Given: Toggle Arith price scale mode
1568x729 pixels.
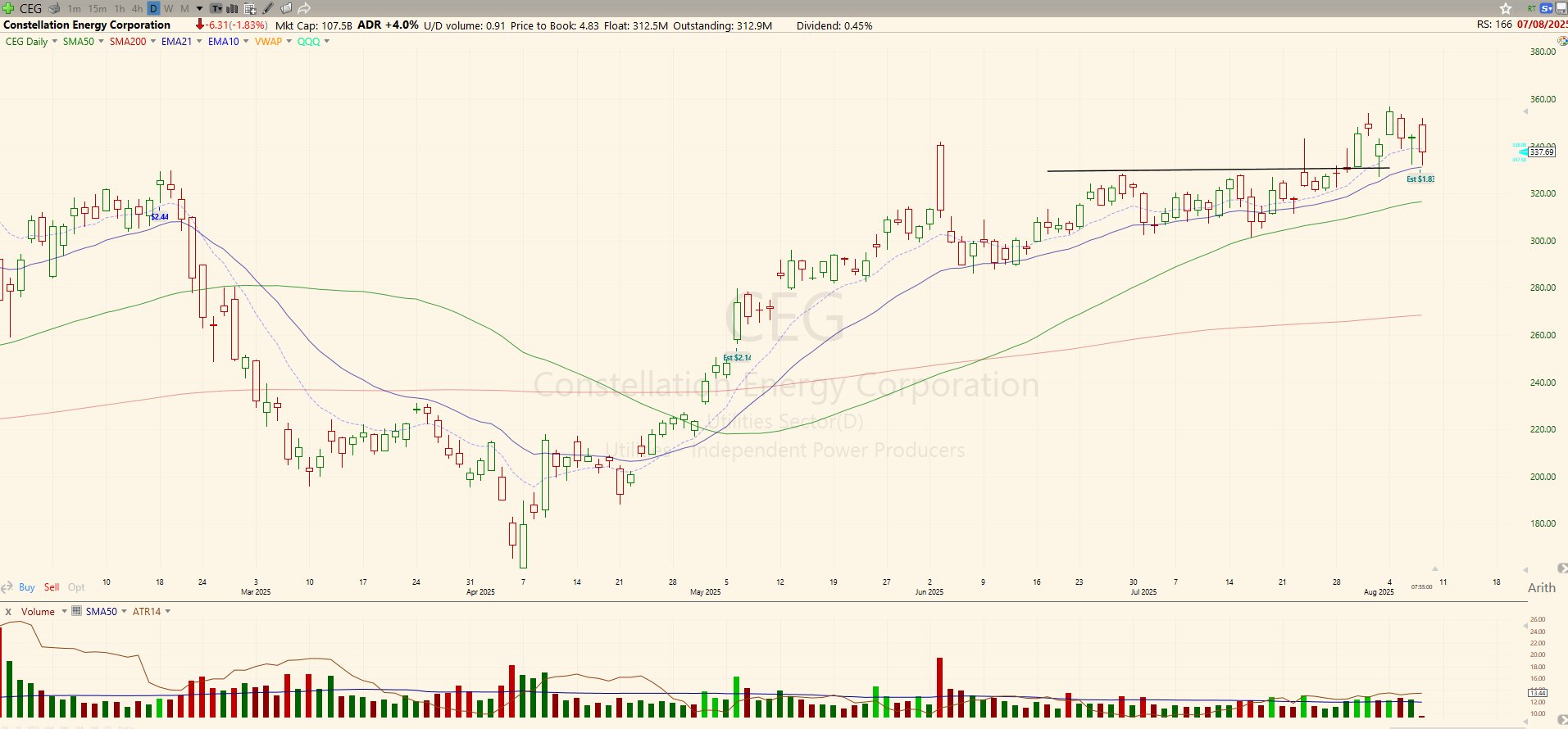Looking at the screenshot, I should 1541,588.
